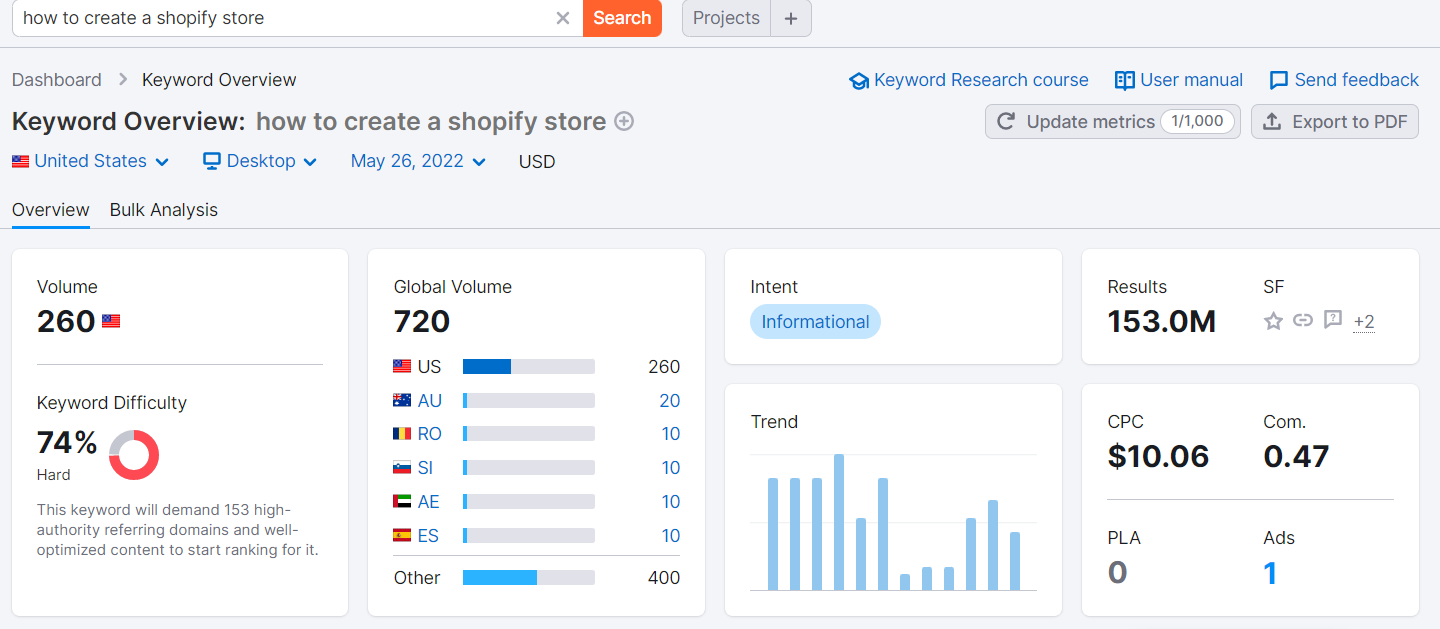Click the Ads count value 1

(x=1270, y=573)
